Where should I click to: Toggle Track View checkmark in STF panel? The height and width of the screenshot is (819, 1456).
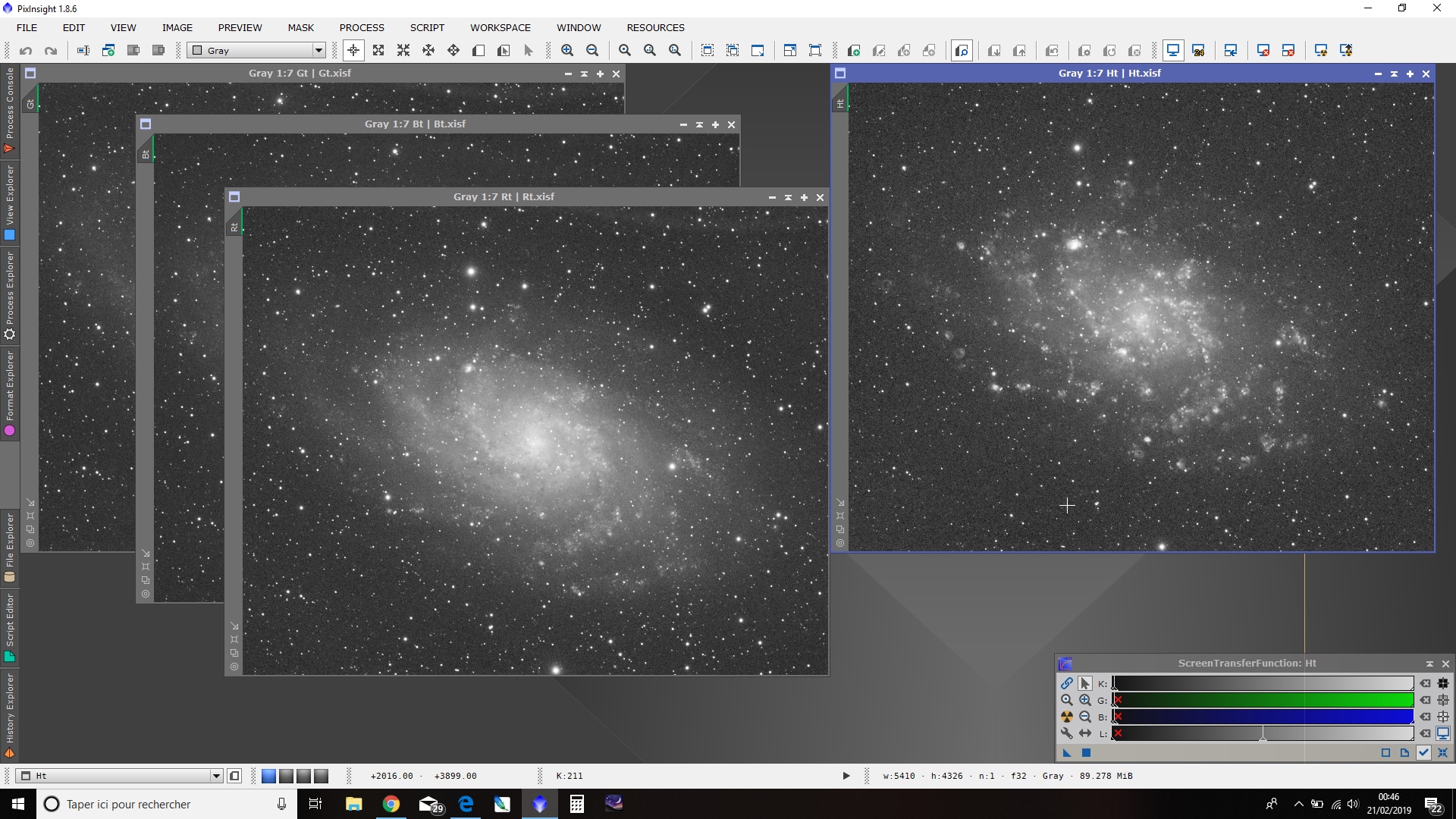pos(1424,753)
